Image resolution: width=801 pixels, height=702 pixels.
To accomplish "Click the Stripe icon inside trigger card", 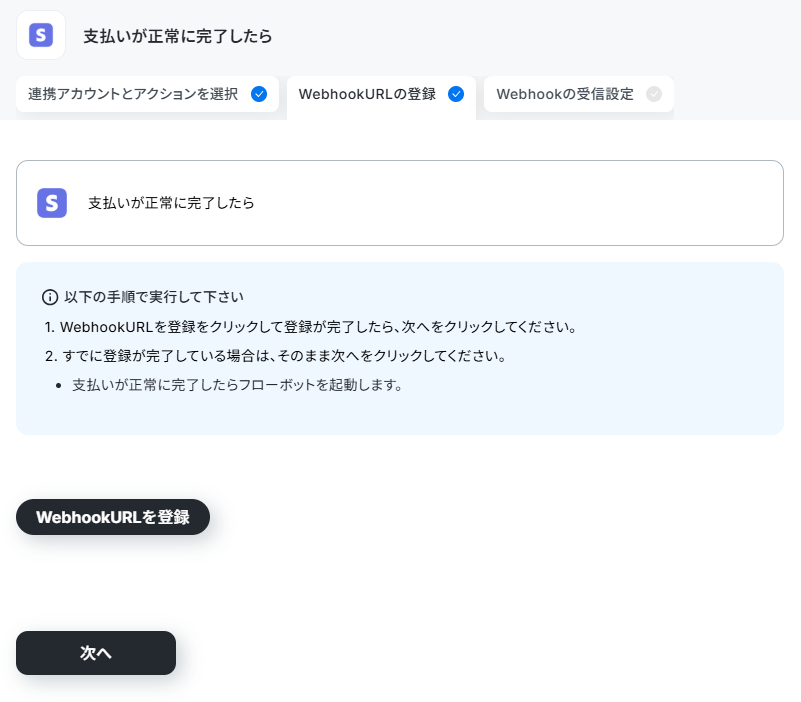I will pos(52,203).
